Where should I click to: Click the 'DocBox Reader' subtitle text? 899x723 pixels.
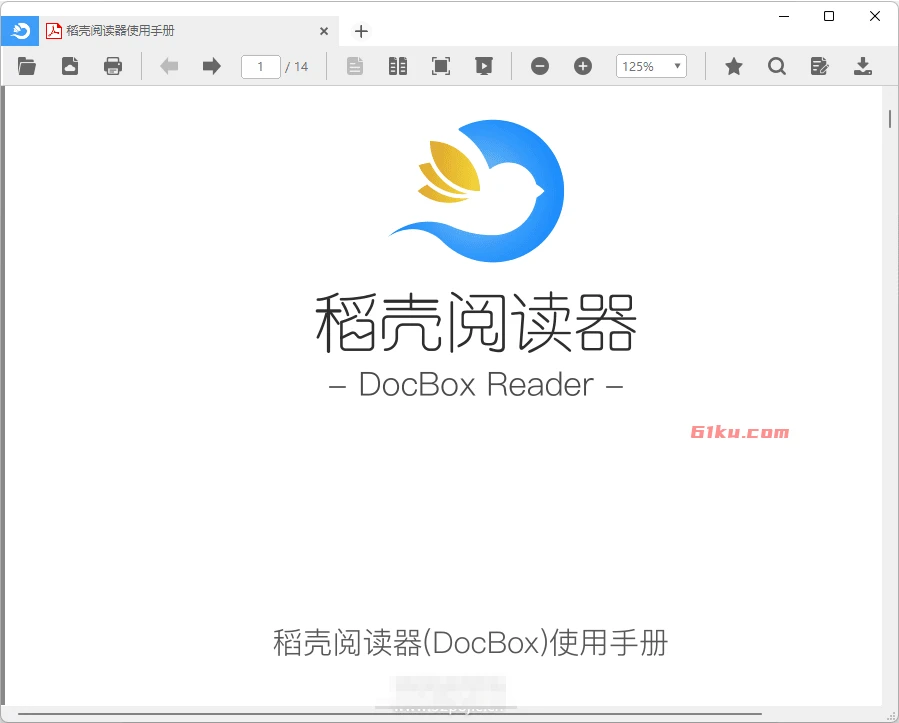pyautogui.click(x=476, y=385)
